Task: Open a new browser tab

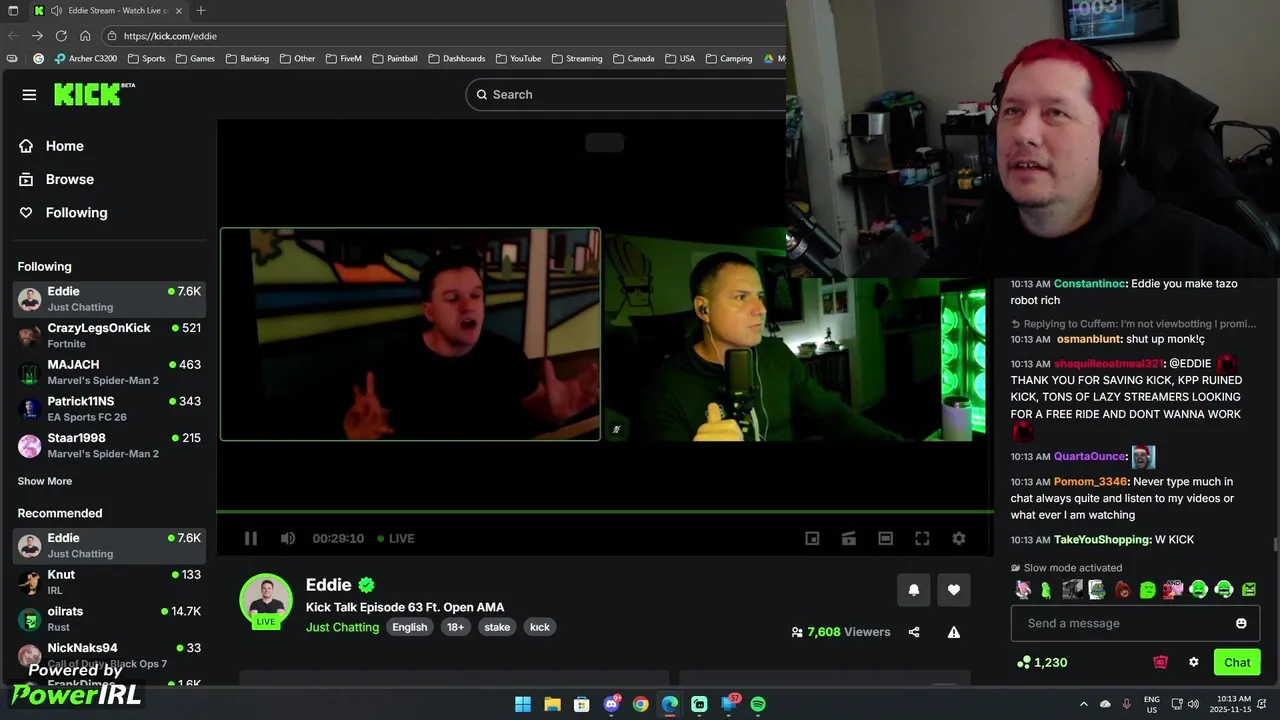Action: pos(201,11)
